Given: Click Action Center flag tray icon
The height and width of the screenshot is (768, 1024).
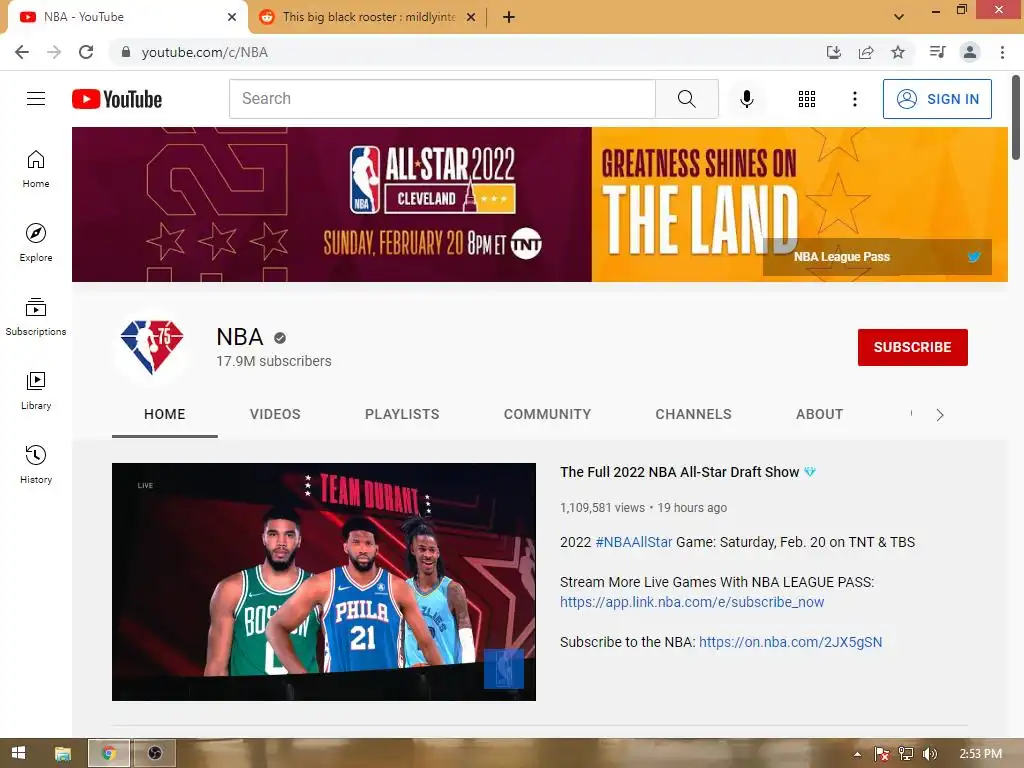Looking at the screenshot, I should pos(882,754).
